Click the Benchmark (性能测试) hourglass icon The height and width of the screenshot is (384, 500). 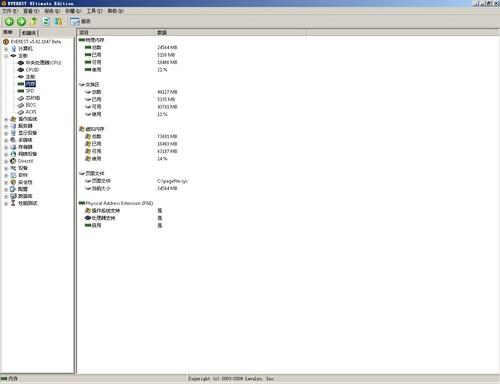click(x=13, y=203)
